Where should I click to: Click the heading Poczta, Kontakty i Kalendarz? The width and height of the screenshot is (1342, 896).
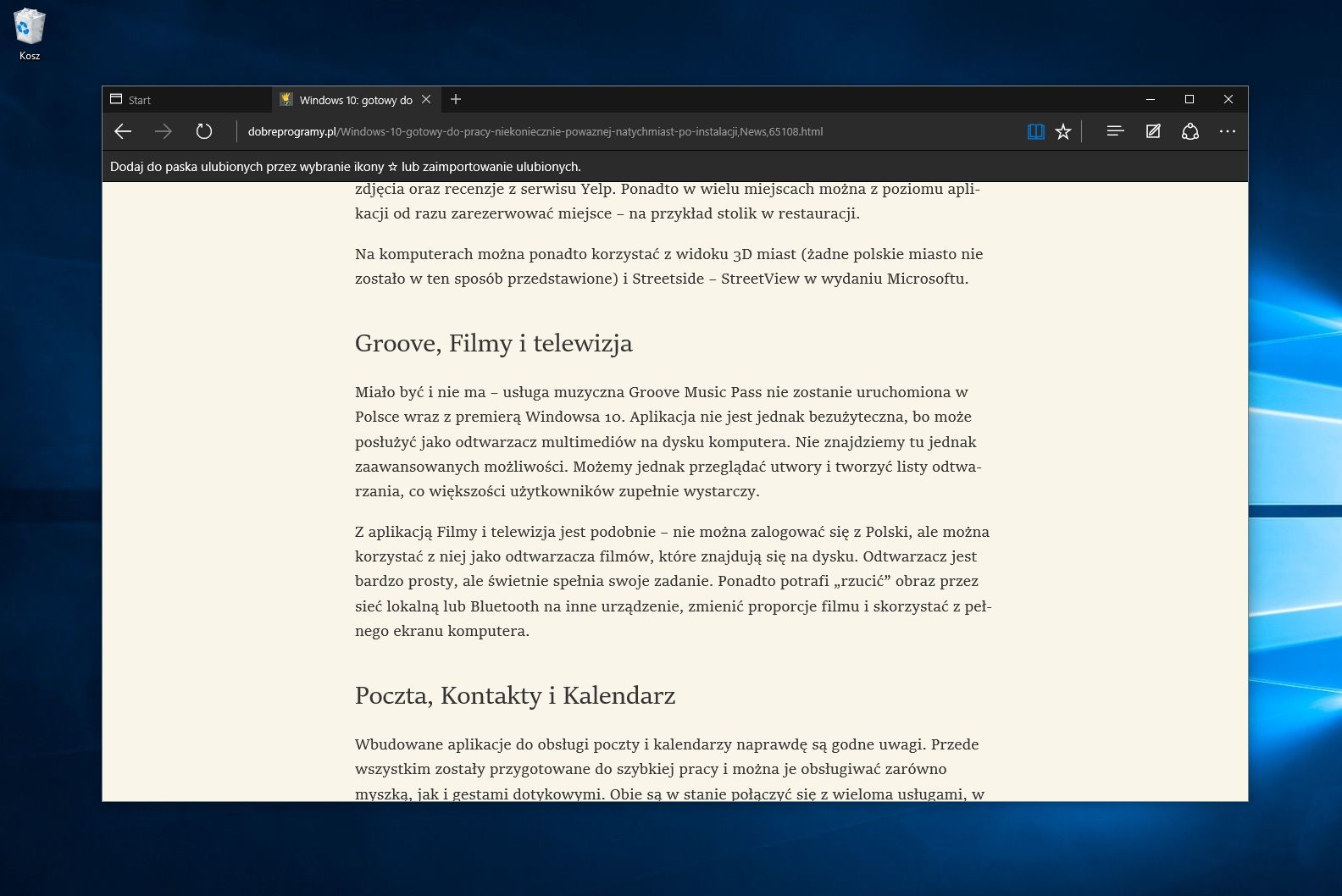515,695
